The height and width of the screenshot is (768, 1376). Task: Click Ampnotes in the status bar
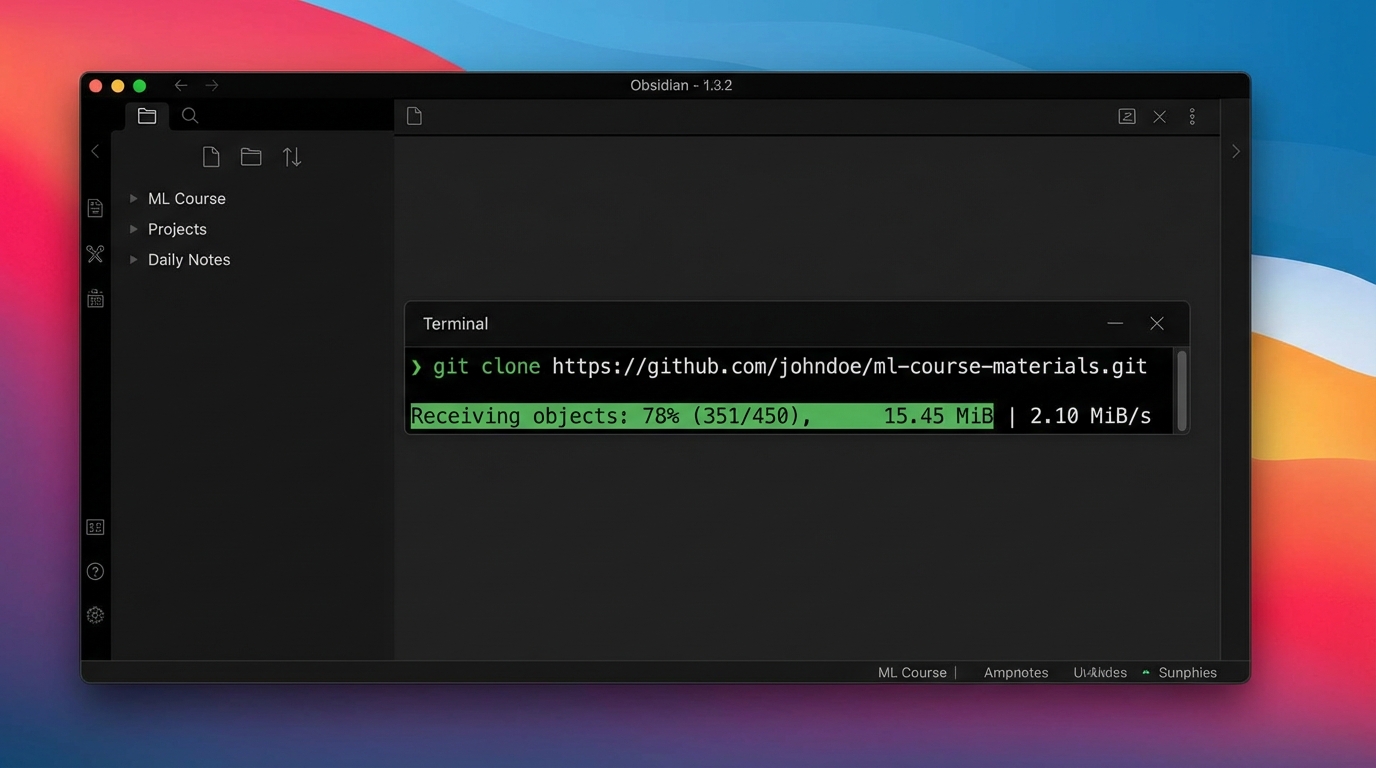(x=1016, y=672)
